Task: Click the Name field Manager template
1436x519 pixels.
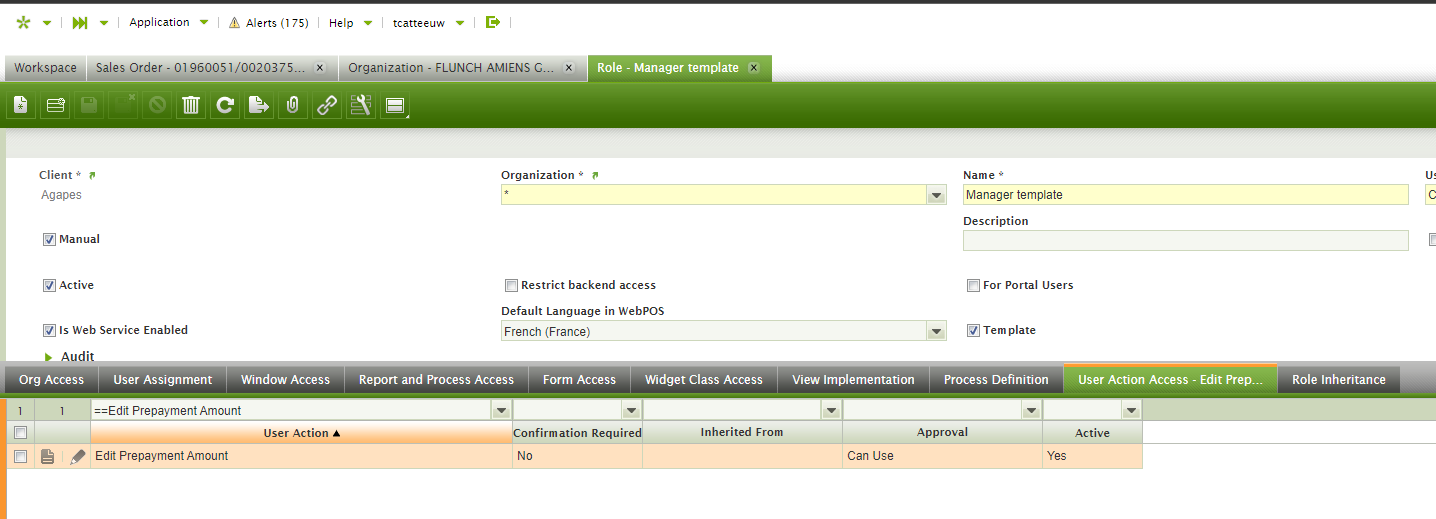Action: 1185,195
